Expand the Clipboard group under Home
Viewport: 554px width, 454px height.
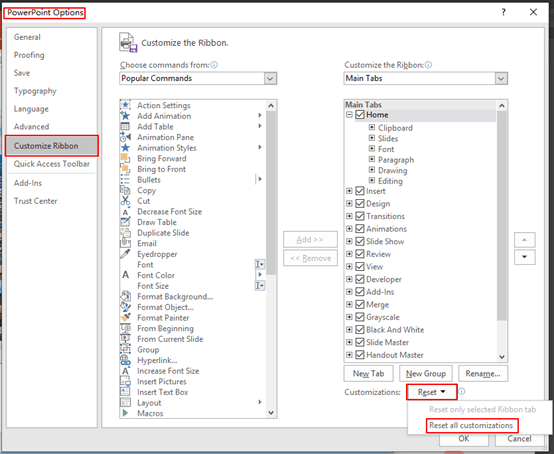[x=372, y=127]
